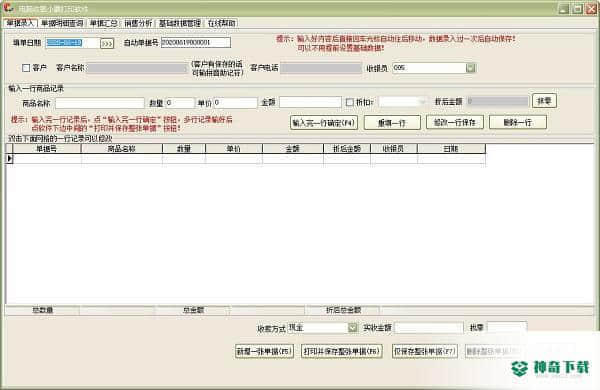This screenshot has height=390, width=600.
Task: Click the 客户电话 input field
Action: pos(321,68)
